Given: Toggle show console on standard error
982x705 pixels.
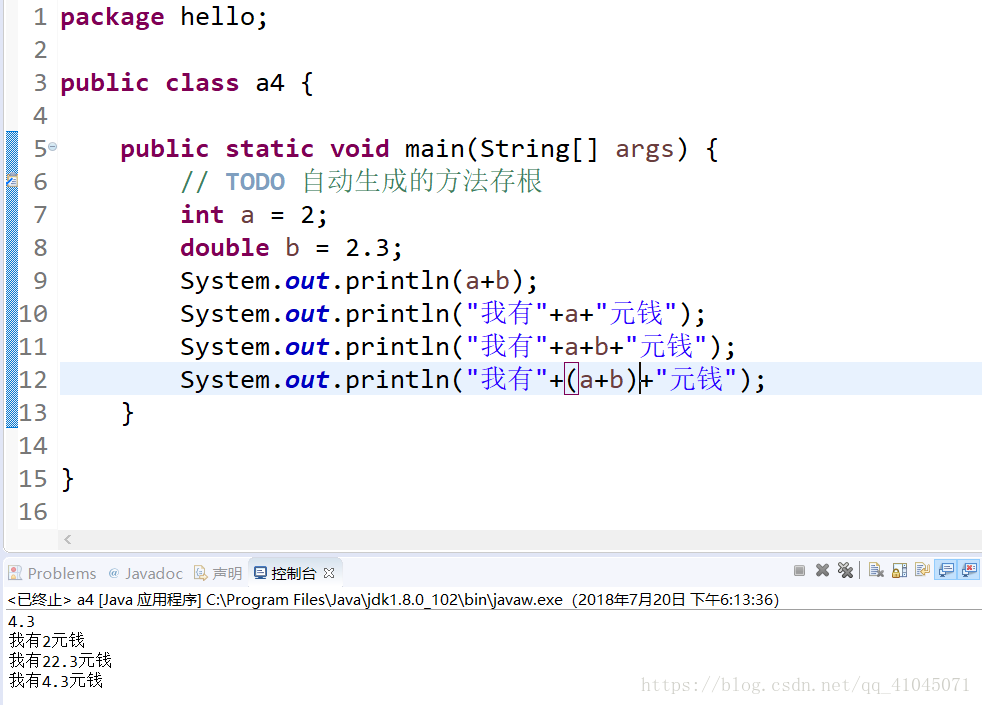Looking at the screenshot, I should (x=969, y=570).
